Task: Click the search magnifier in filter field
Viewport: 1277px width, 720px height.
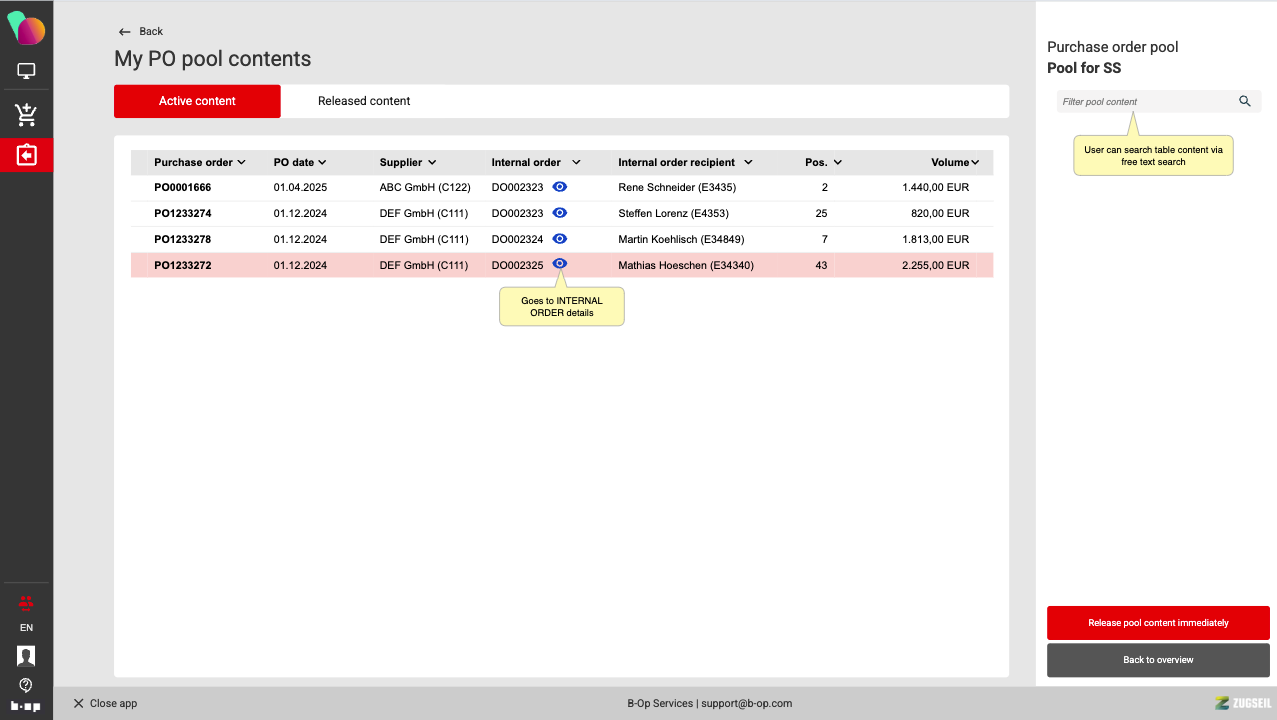Action: click(1245, 101)
